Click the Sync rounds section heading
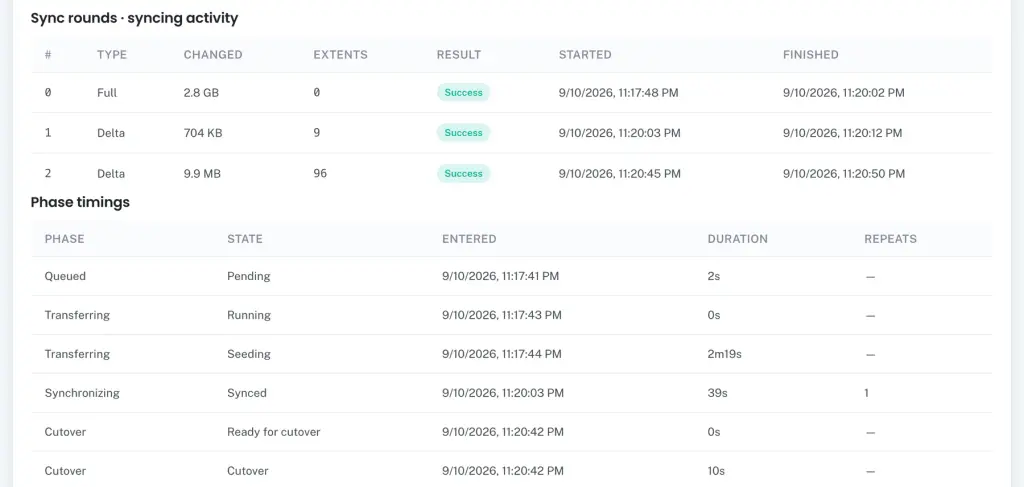The image size is (1024, 487). tap(135, 18)
